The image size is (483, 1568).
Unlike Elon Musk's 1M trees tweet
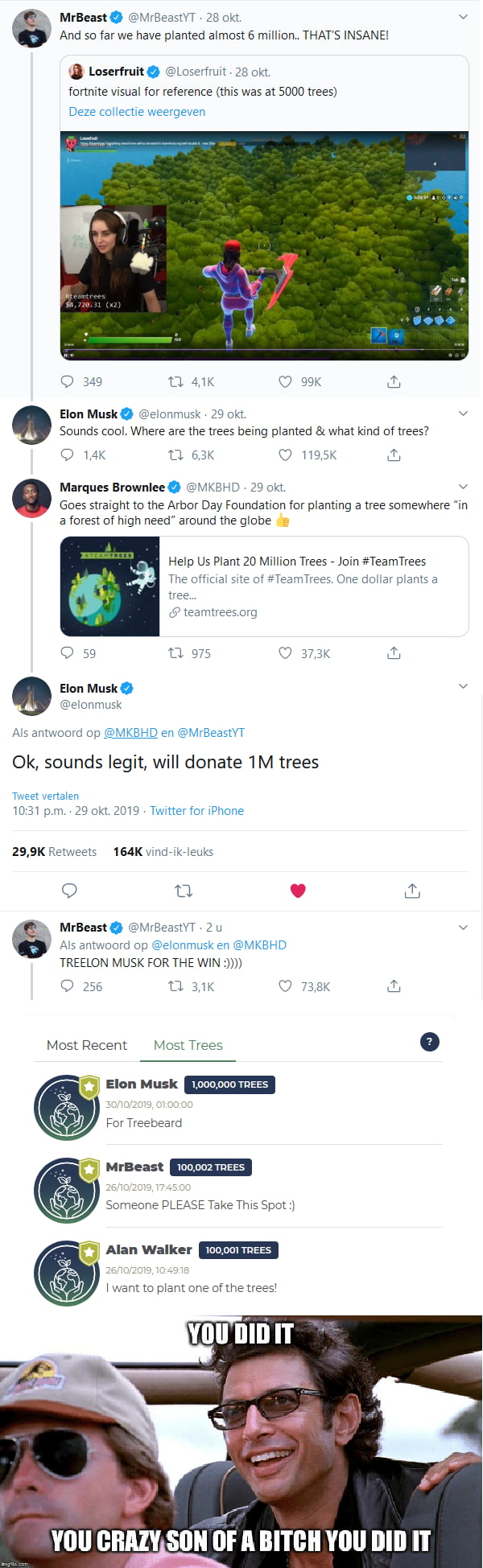(x=298, y=891)
